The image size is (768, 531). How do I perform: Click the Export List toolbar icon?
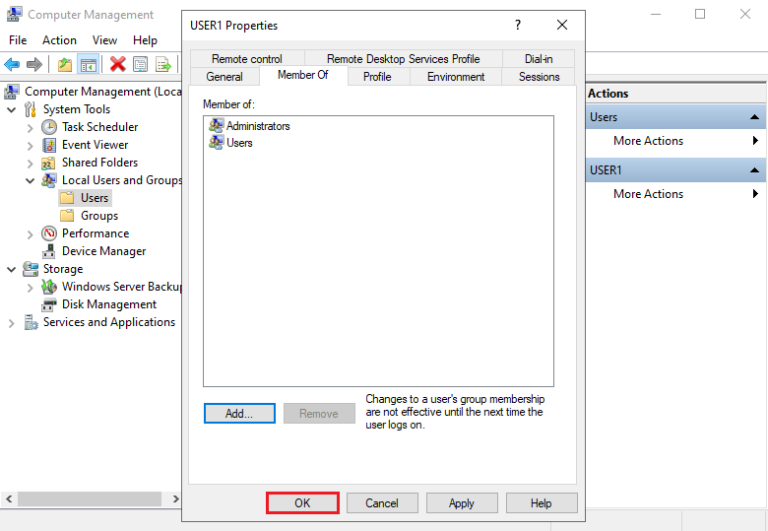click(162, 65)
